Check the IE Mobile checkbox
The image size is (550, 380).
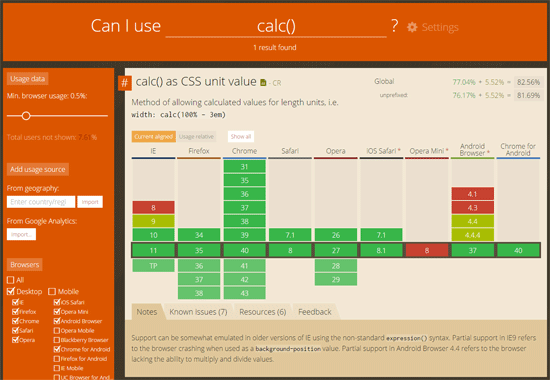click(x=57, y=368)
